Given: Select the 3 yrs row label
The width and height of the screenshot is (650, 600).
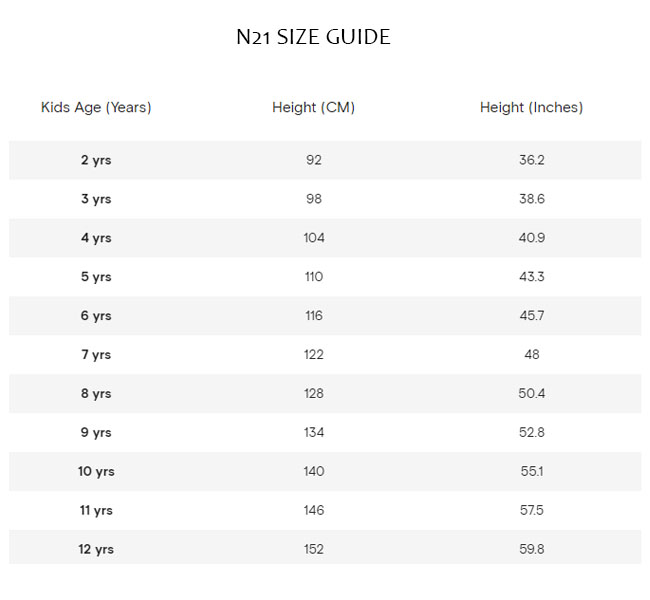Looking at the screenshot, I should click(x=96, y=199).
